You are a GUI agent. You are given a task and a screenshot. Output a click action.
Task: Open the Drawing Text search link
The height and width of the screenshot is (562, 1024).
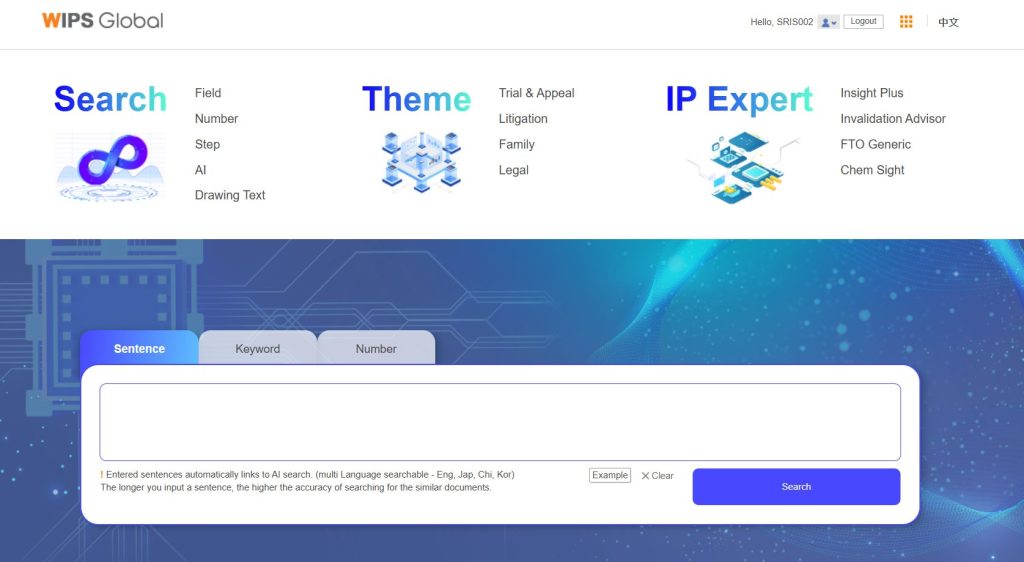230,195
